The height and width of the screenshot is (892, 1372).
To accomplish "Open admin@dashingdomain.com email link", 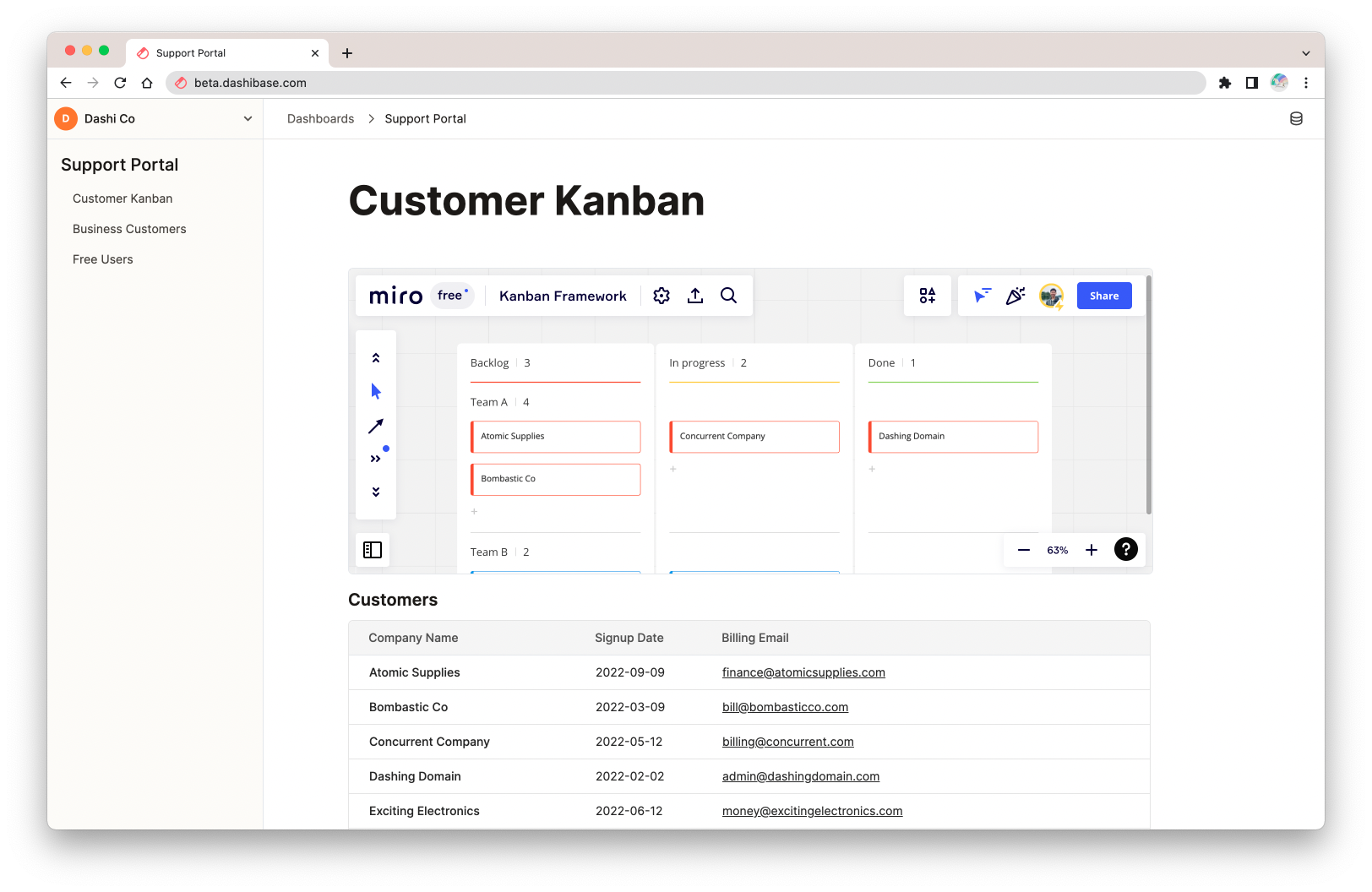I will [x=800, y=776].
